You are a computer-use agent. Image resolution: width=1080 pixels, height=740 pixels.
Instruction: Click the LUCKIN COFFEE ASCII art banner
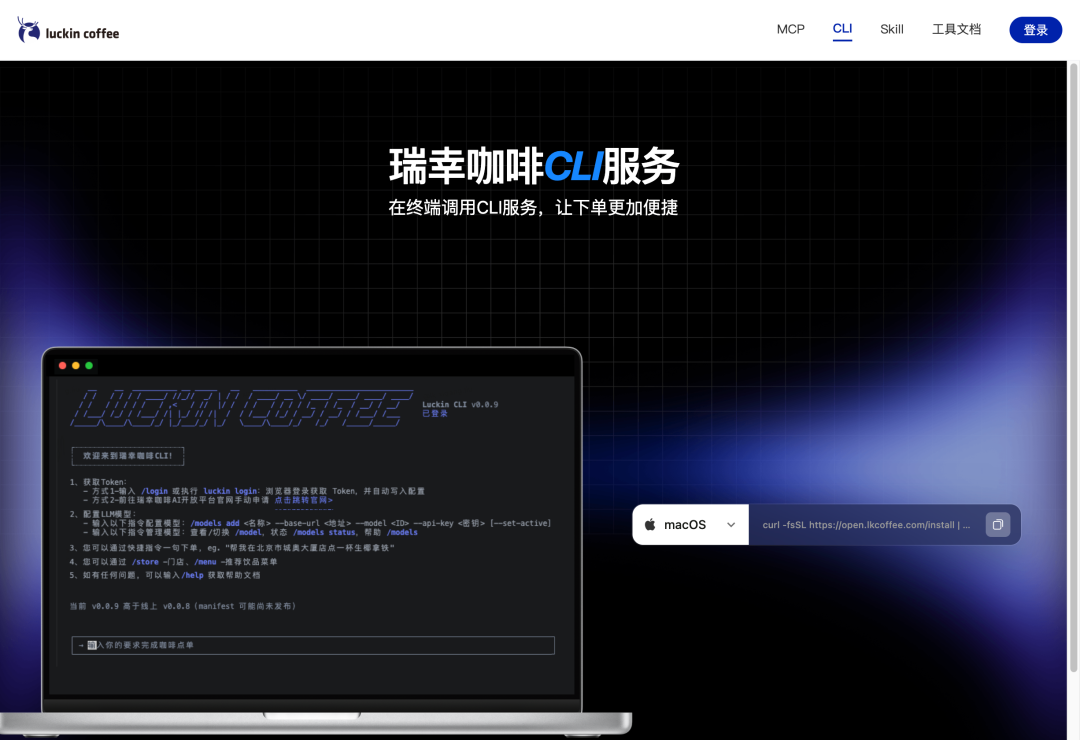(x=241, y=408)
